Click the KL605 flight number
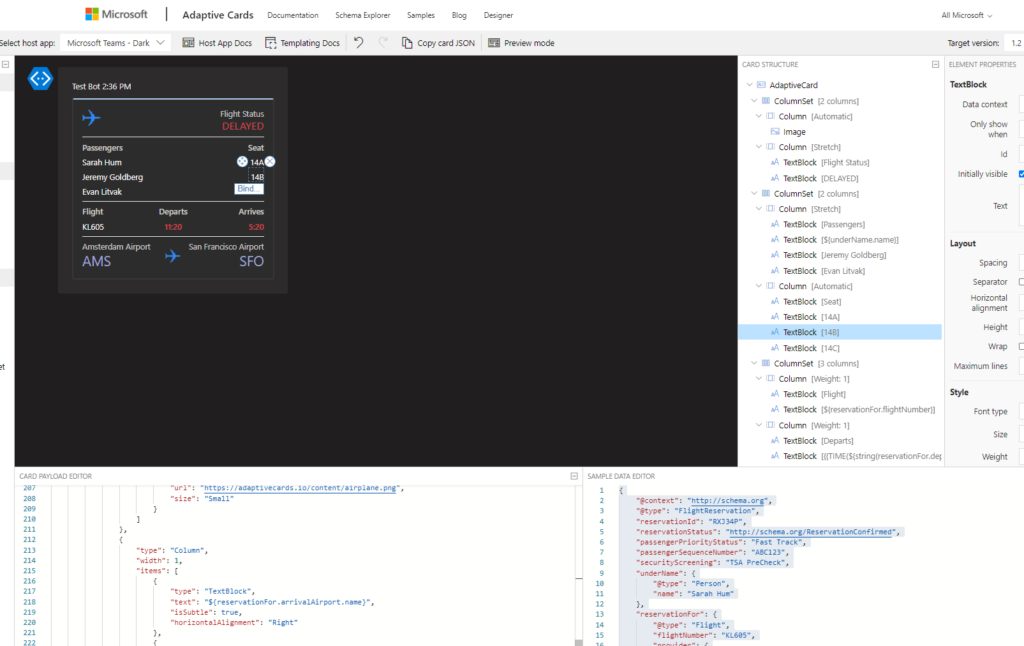The height and width of the screenshot is (646, 1024). (93, 227)
